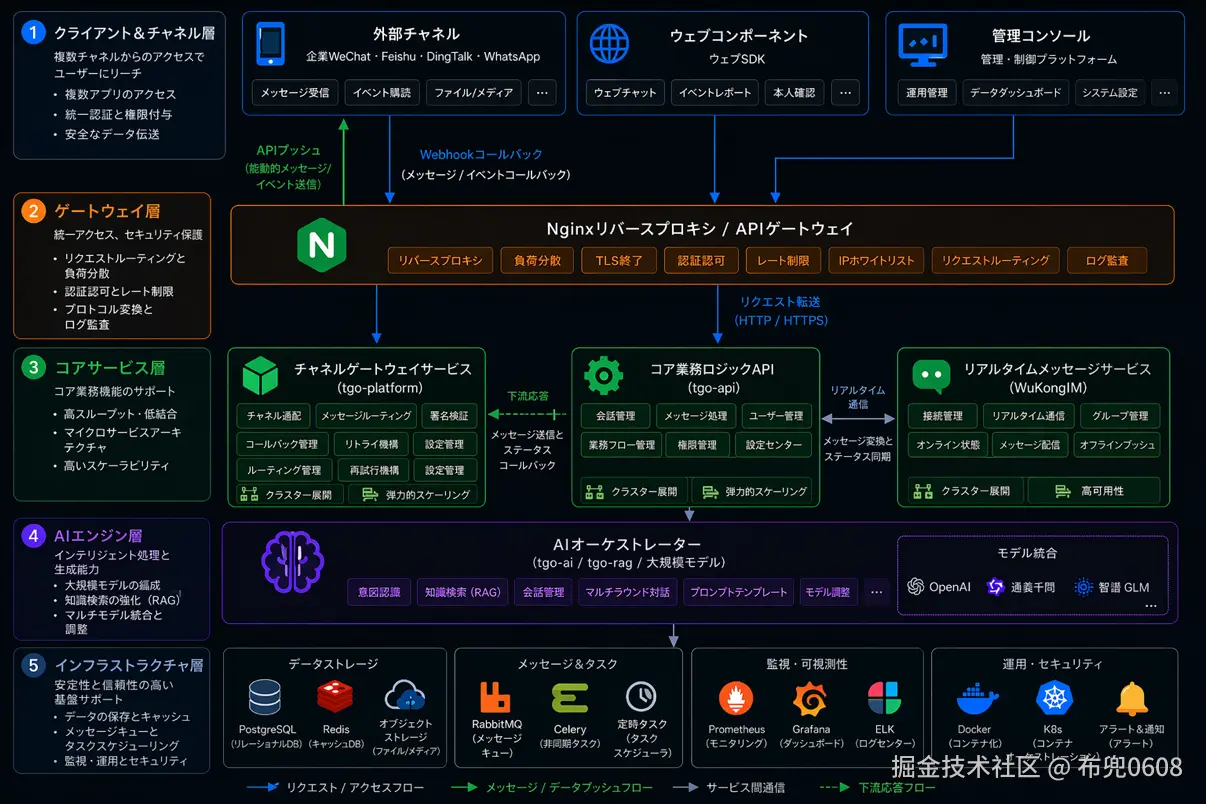Expand the 外部チャネル ellipsis menu
Image resolution: width=1206 pixels, height=804 pixels.
coord(541,92)
